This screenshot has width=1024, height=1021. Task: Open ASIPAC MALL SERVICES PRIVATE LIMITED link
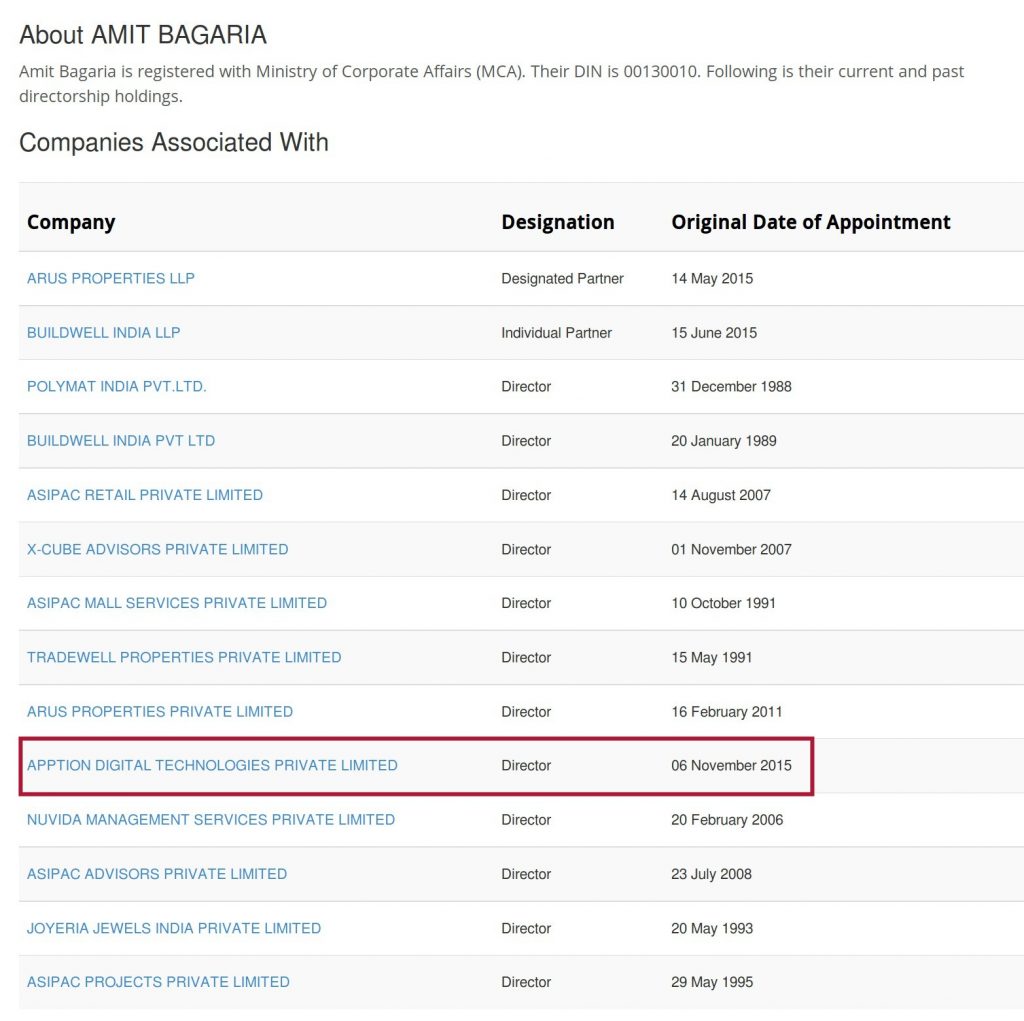click(x=176, y=603)
